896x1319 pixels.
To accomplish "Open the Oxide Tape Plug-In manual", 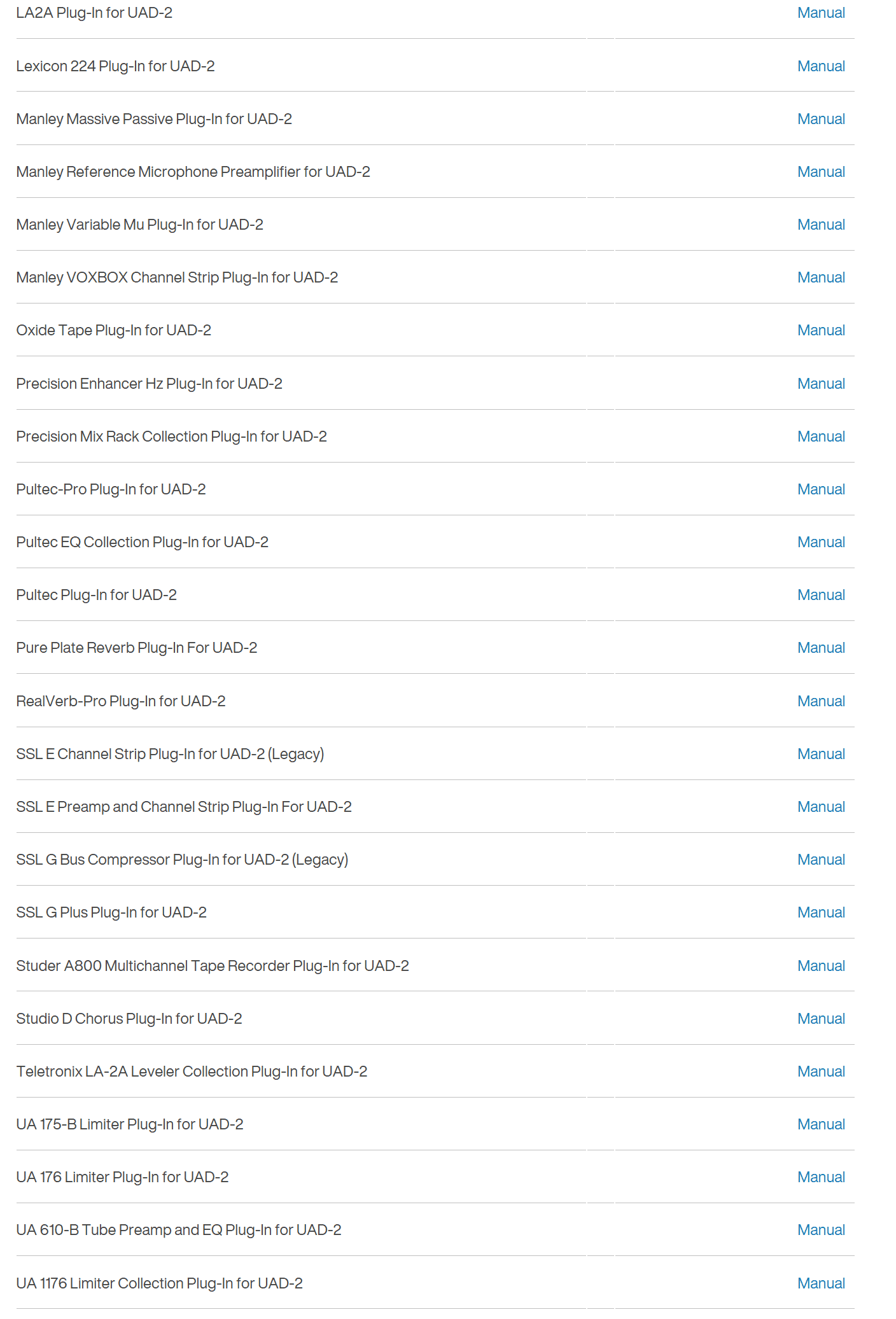I will point(821,330).
